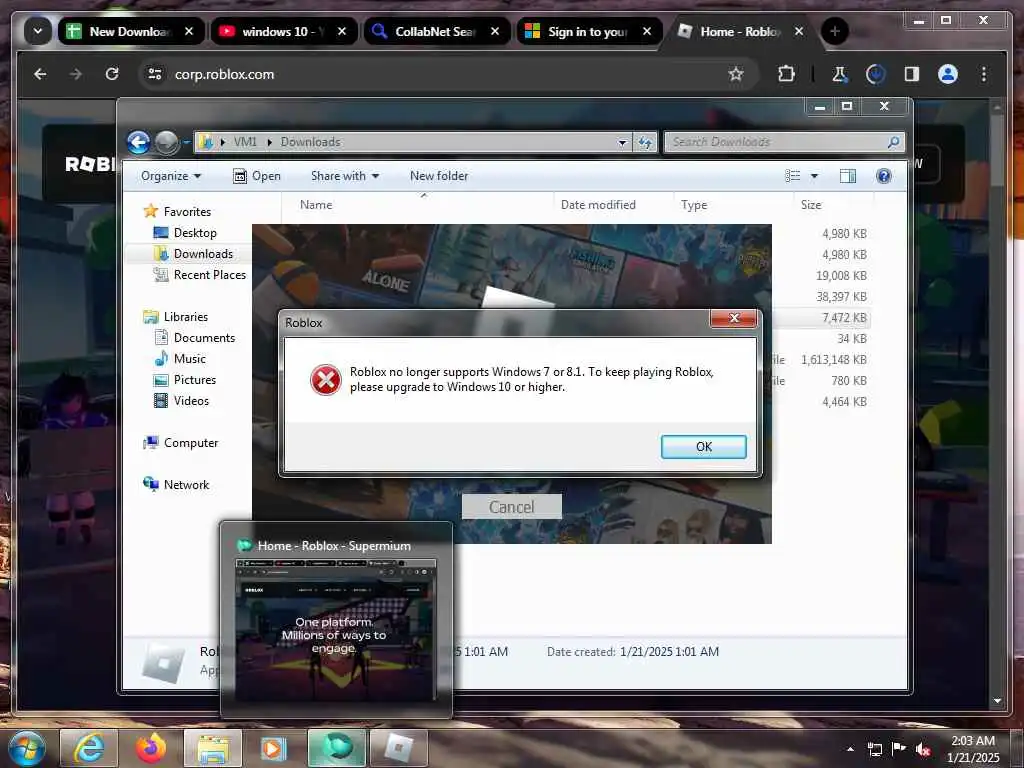The width and height of the screenshot is (1024, 768).
Task: Toggle the browser side panel
Action: coord(912,74)
